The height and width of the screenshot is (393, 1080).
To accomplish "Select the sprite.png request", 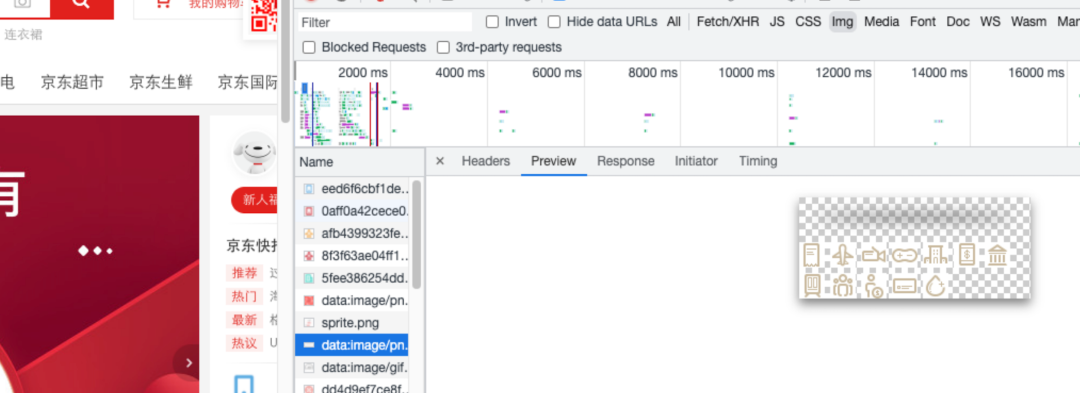I will point(352,322).
